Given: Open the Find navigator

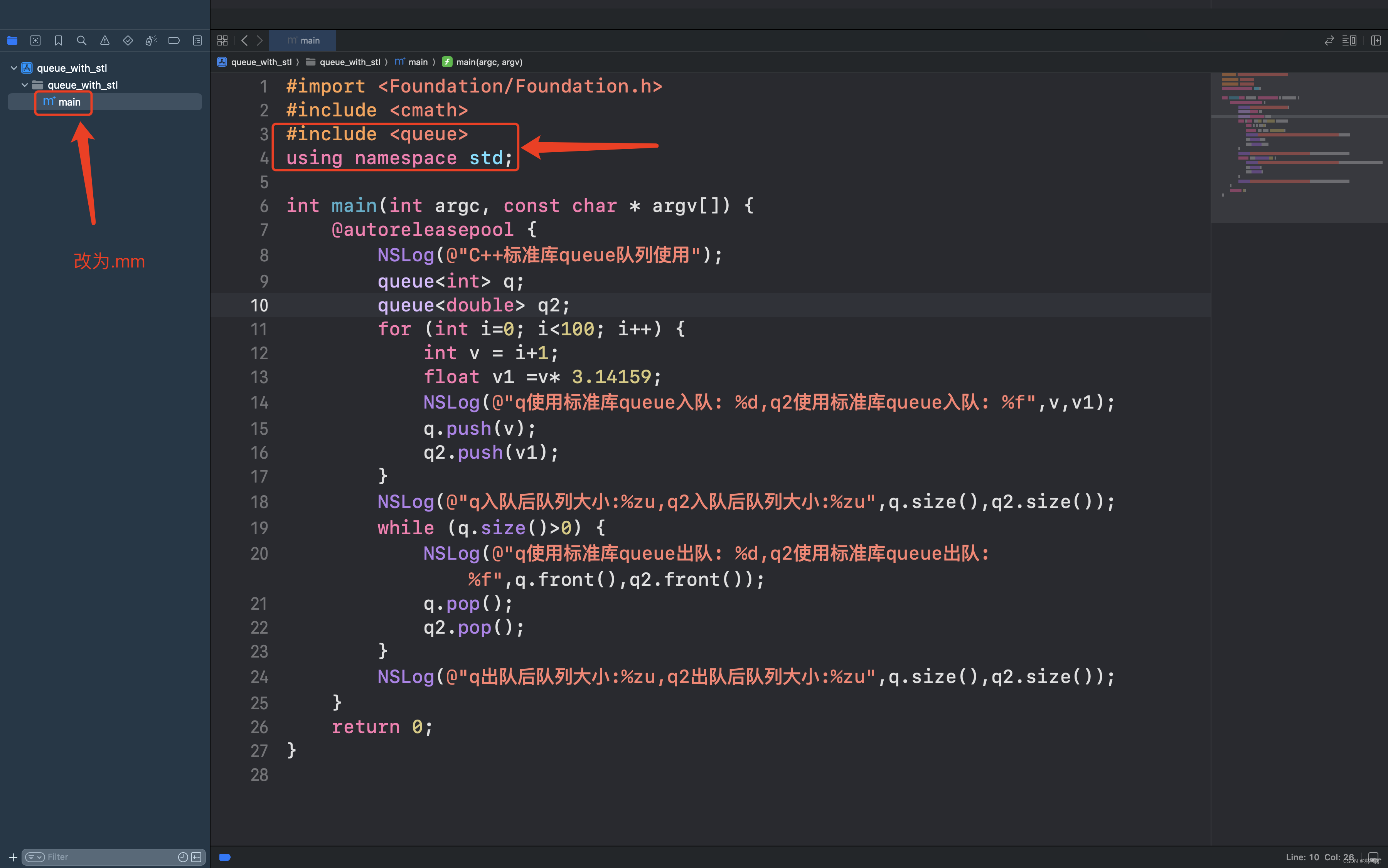Looking at the screenshot, I should (x=82, y=41).
